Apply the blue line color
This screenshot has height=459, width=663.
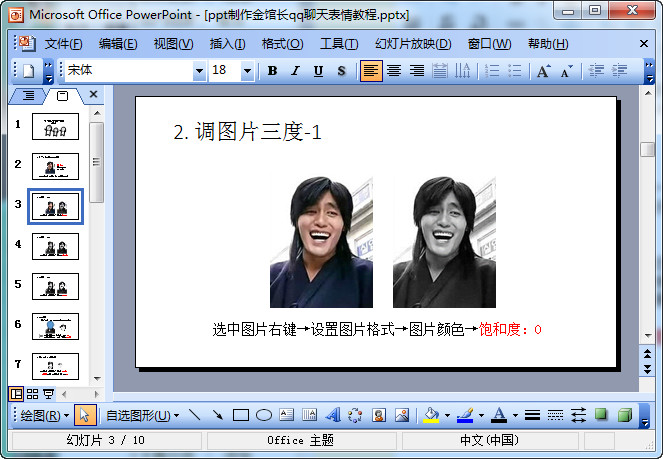click(465, 415)
